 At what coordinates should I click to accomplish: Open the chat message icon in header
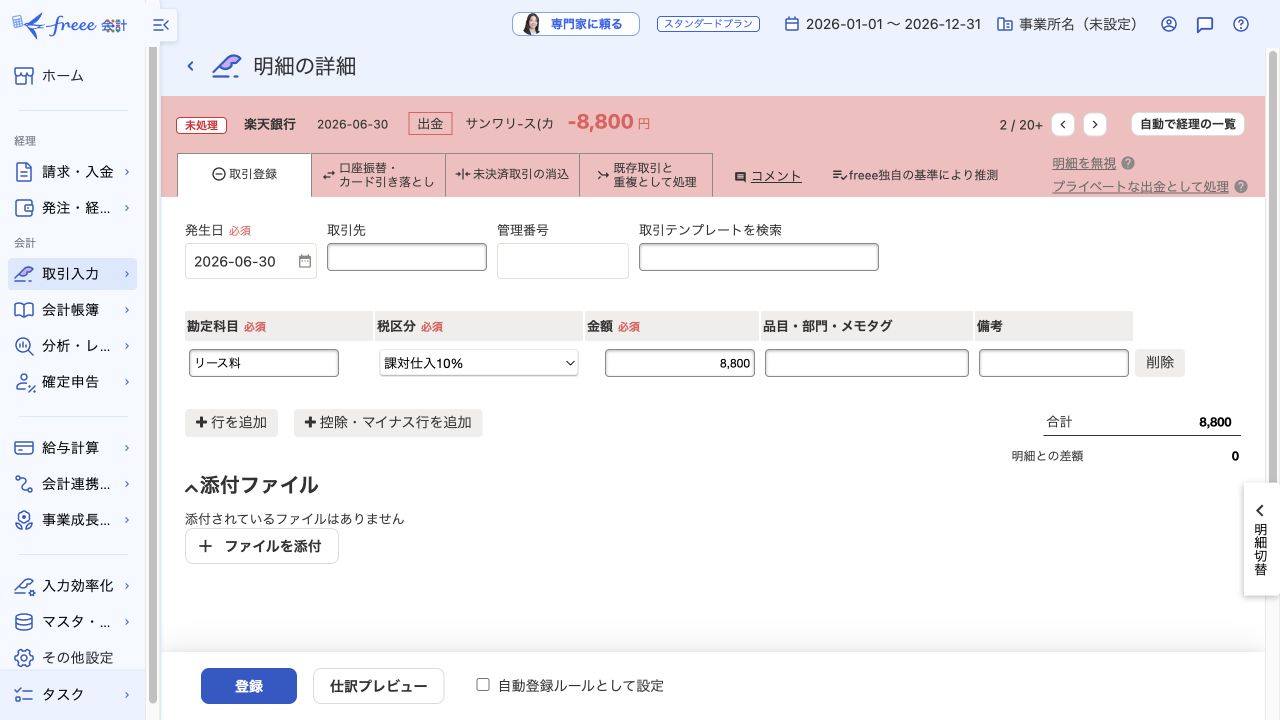[1205, 24]
